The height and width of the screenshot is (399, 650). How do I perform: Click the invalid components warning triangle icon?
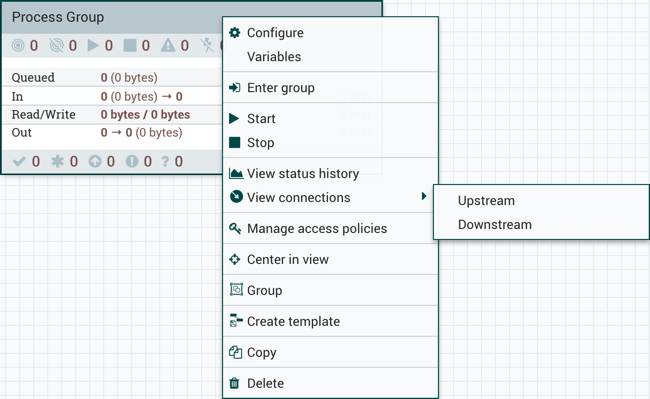[x=168, y=45]
